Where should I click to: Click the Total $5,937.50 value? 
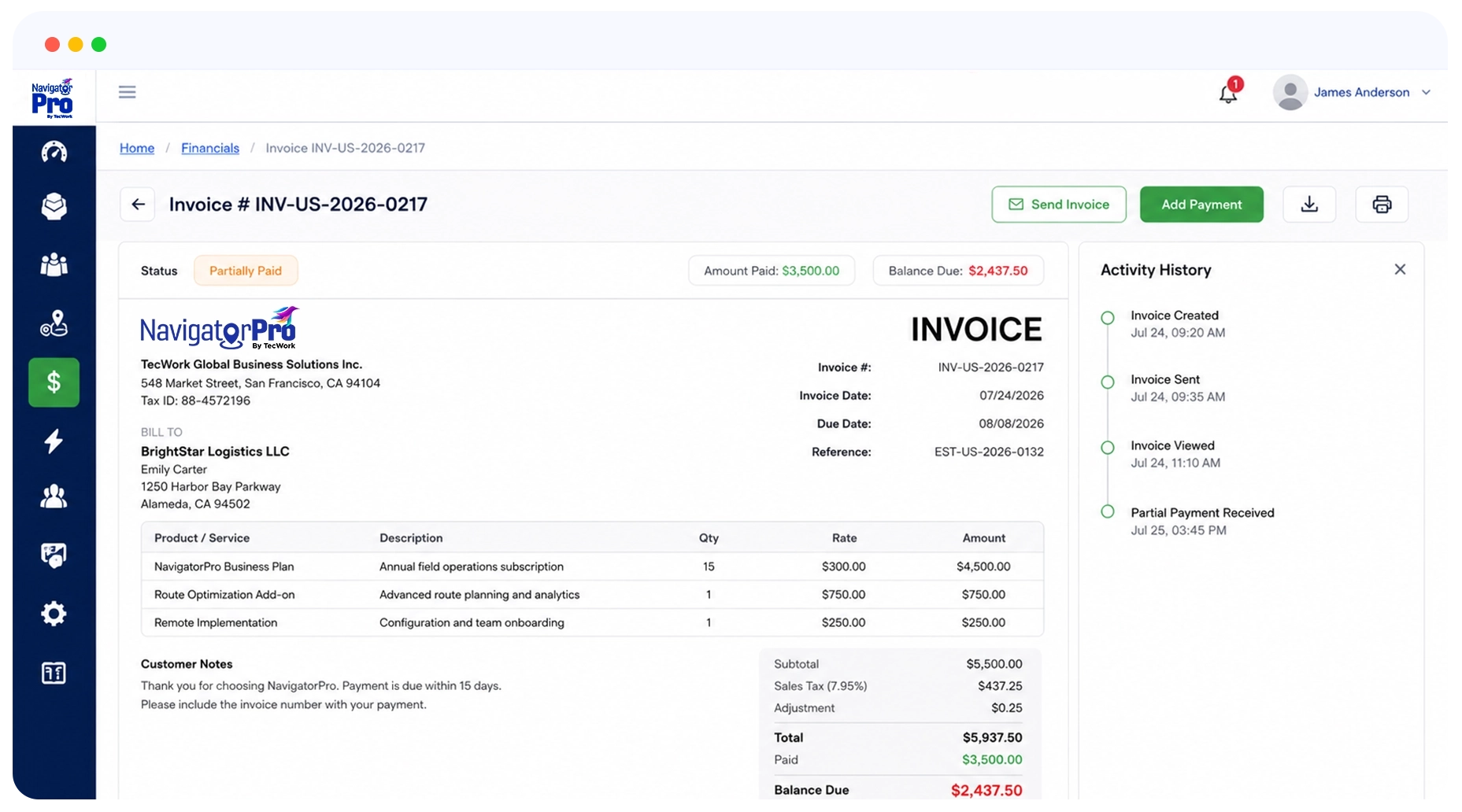(x=992, y=737)
